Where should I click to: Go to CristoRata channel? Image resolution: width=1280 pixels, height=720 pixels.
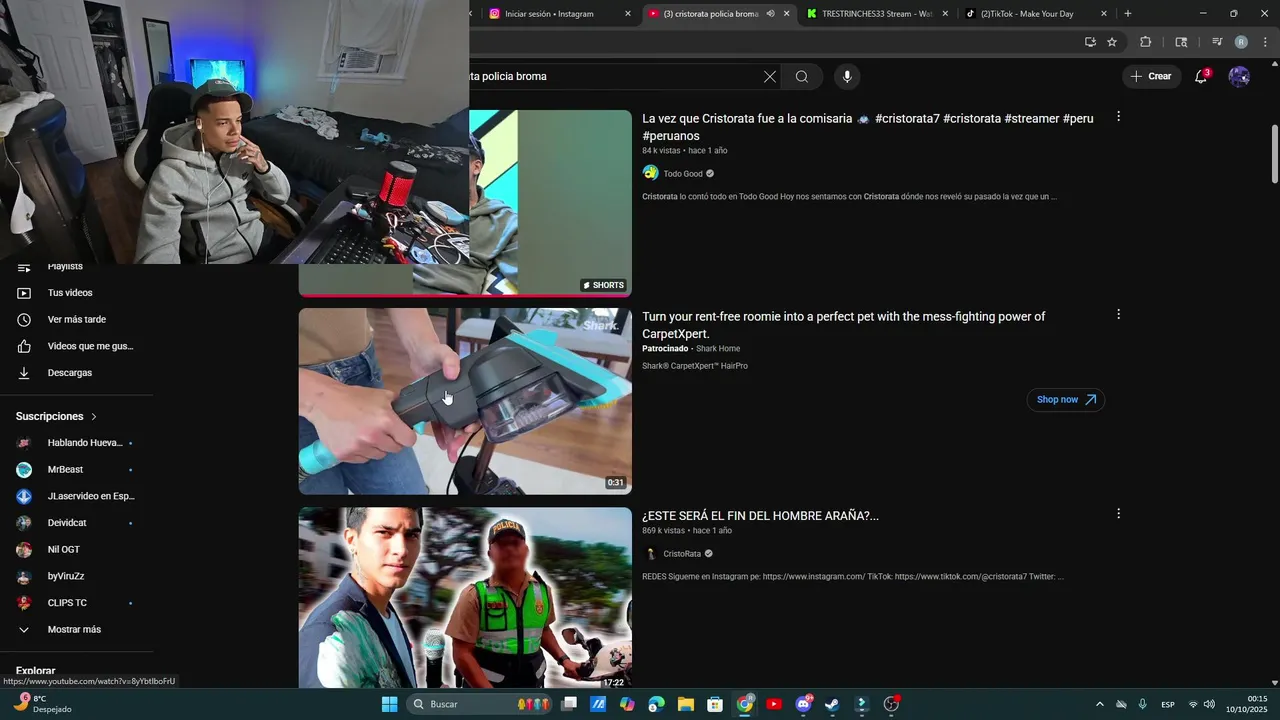pyautogui.click(x=682, y=554)
